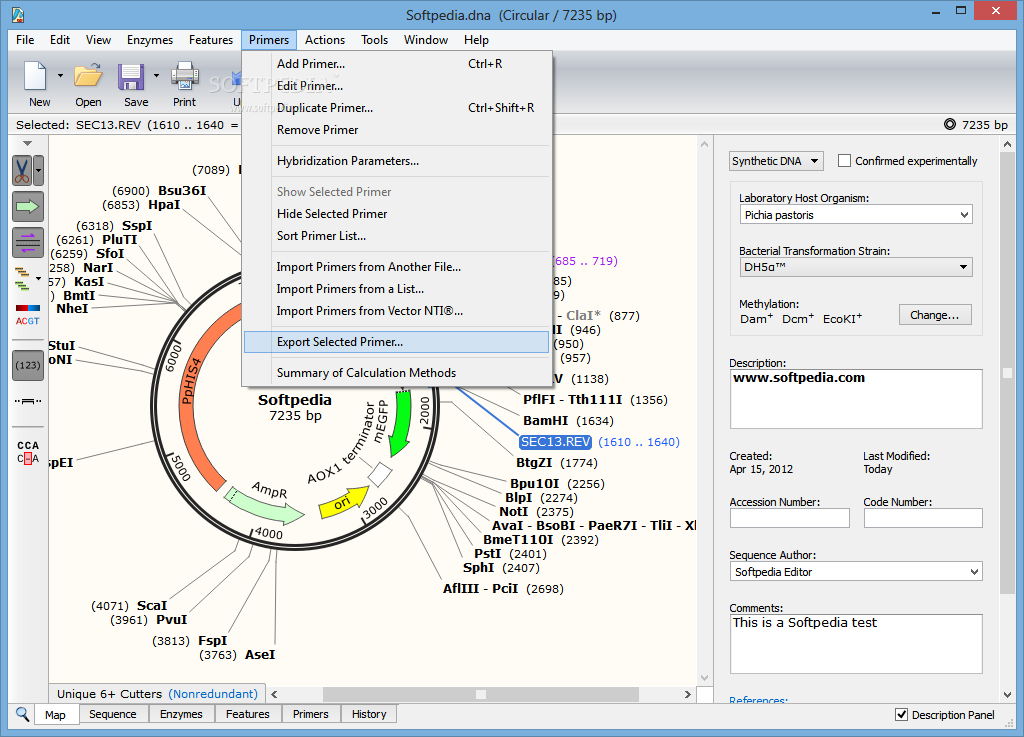This screenshot has width=1024, height=737.
Task: Open the Actions menu
Action: tap(325, 40)
